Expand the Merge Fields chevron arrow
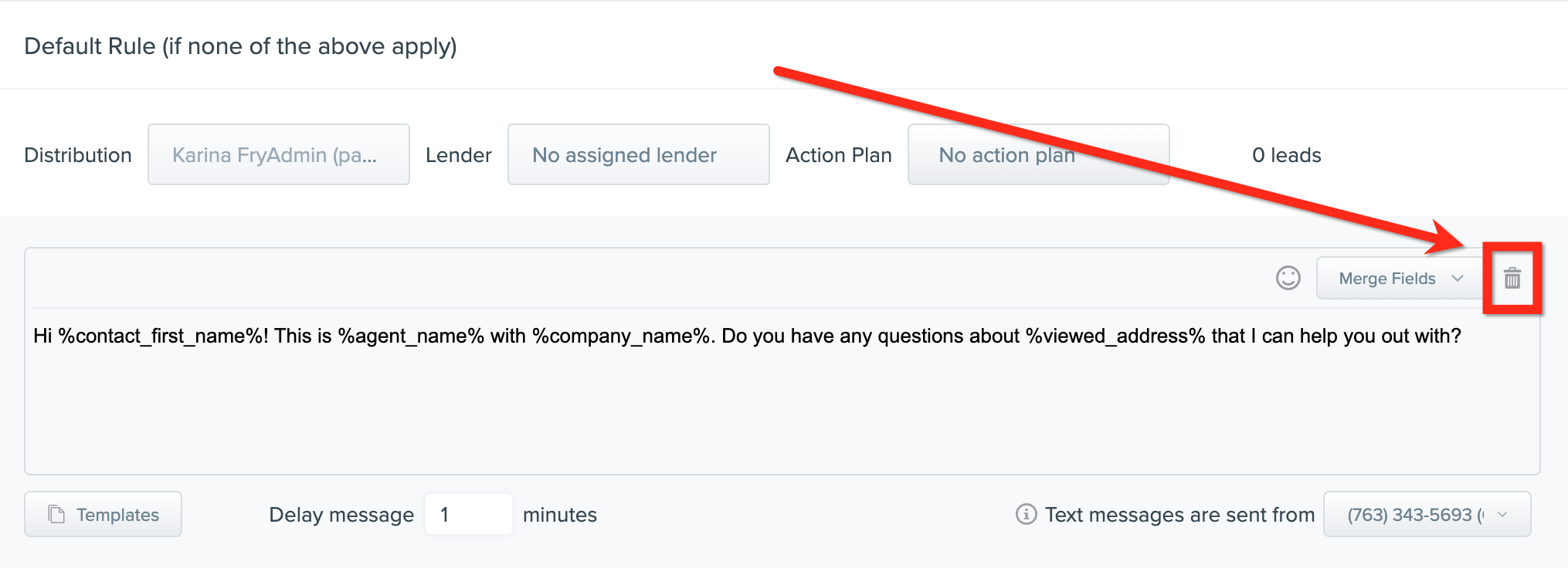 click(x=1458, y=278)
